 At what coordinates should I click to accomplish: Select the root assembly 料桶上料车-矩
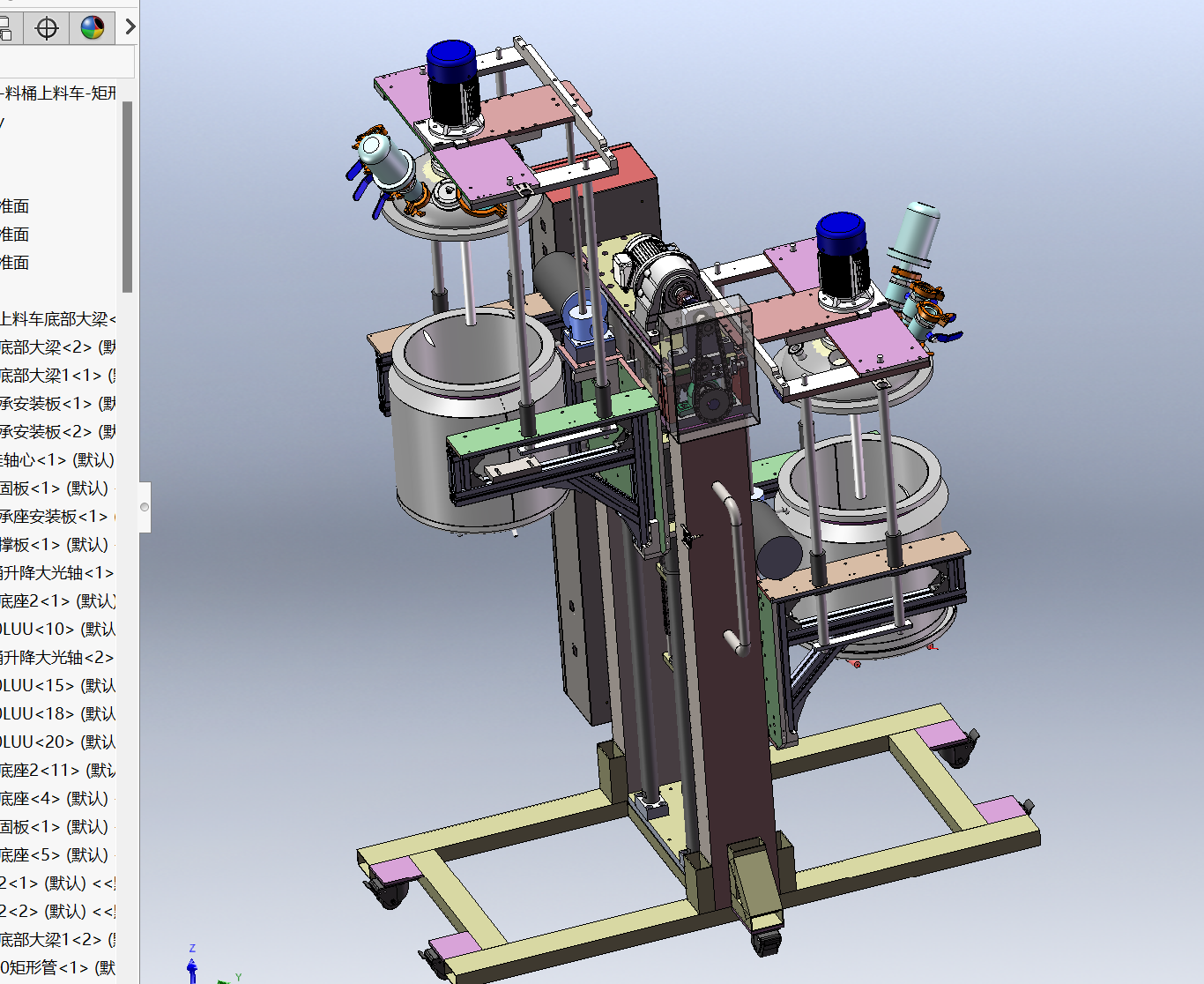click(x=58, y=93)
